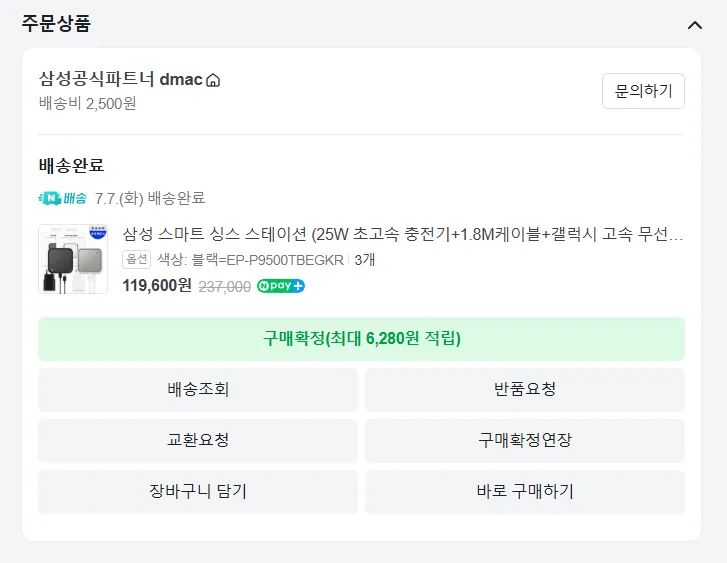Click the 삼성공식파트너 dmac seller name
The width and height of the screenshot is (727, 563).
click(x=121, y=79)
